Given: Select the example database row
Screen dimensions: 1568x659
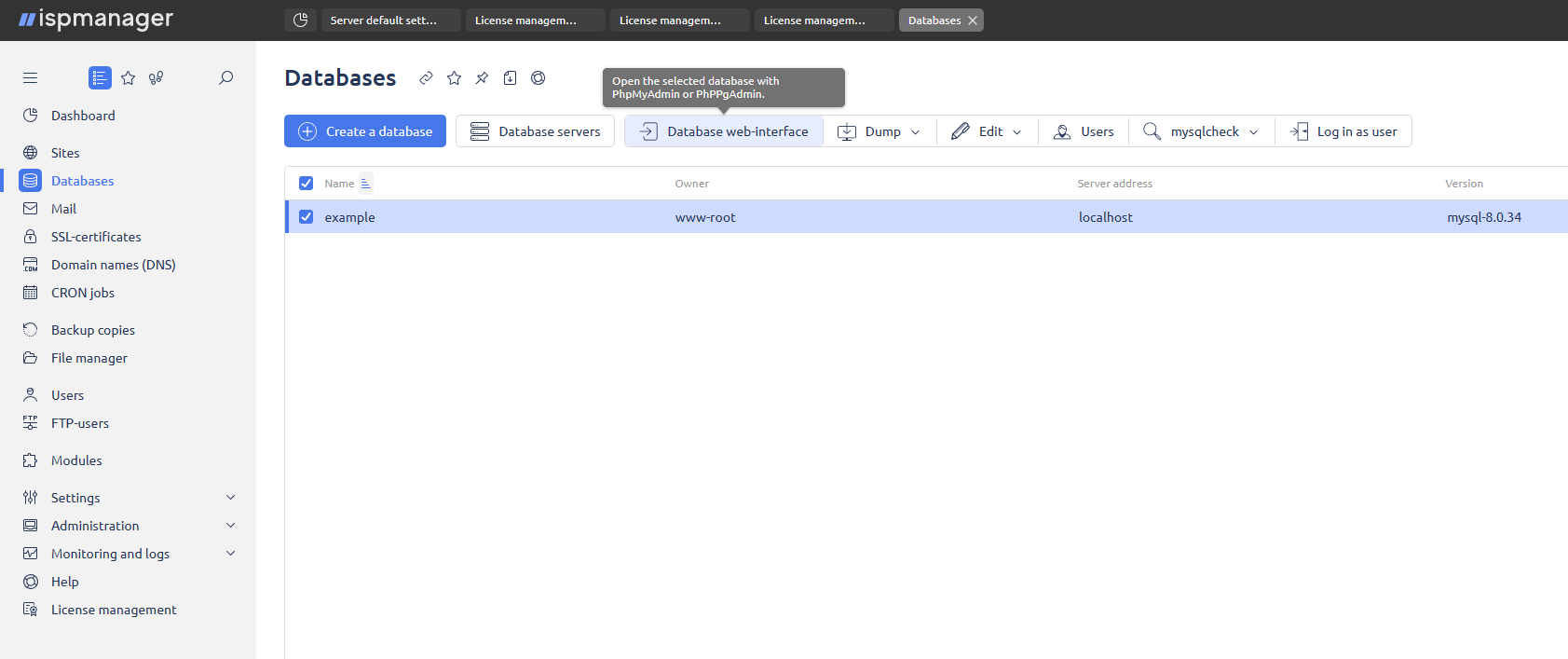Looking at the screenshot, I should point(926,217).
